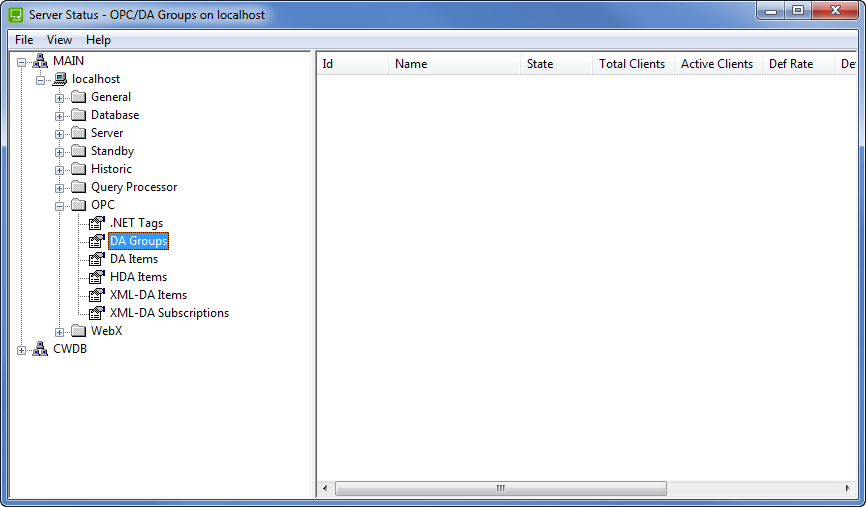The height and width of the screenshot is (507, 866).
Task: Select the Standby folder in tree
Action: coord(112,151)
